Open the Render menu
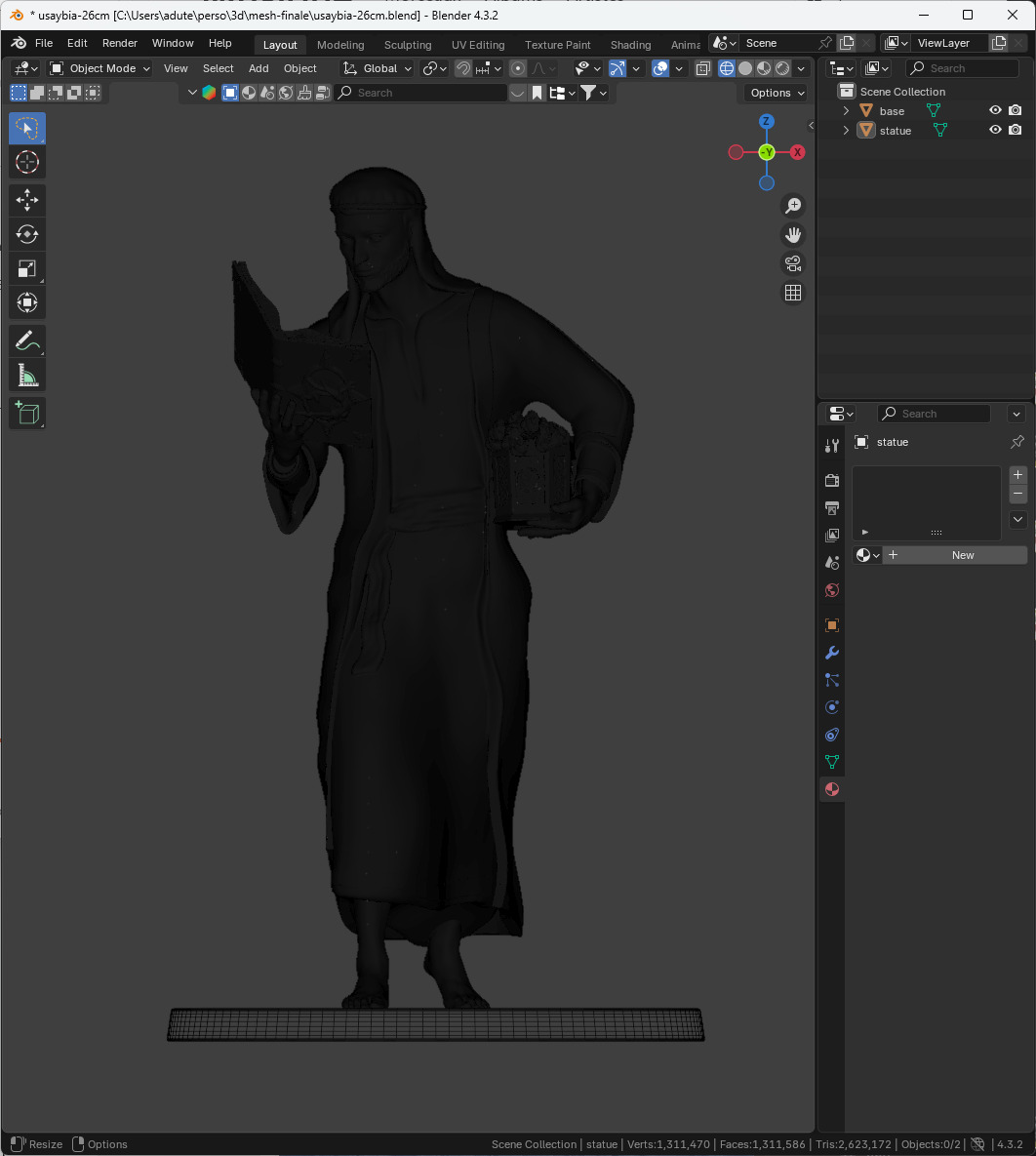The image size is (1036, 1156). click(x=119, y=44)
